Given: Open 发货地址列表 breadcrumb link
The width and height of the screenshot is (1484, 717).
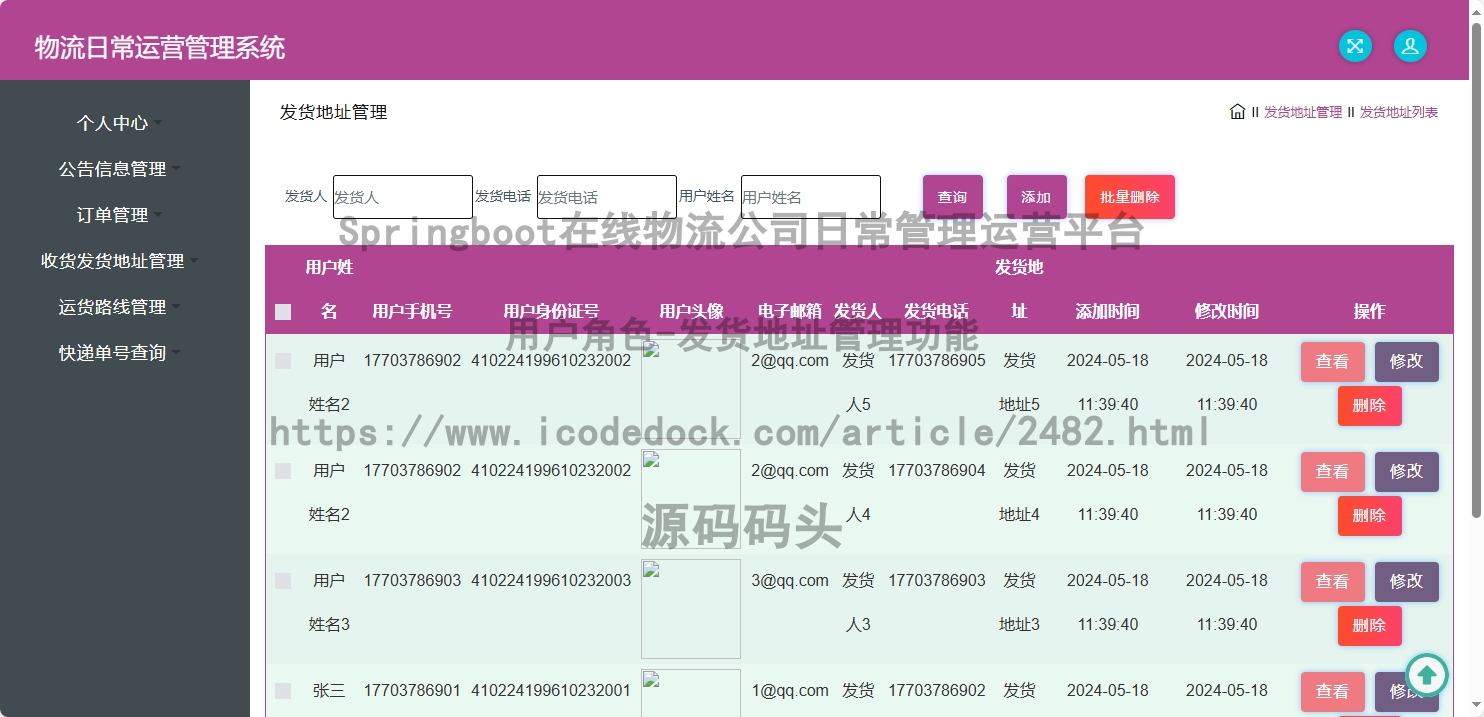Looking at the screenshot, I should coord(1399,113).
